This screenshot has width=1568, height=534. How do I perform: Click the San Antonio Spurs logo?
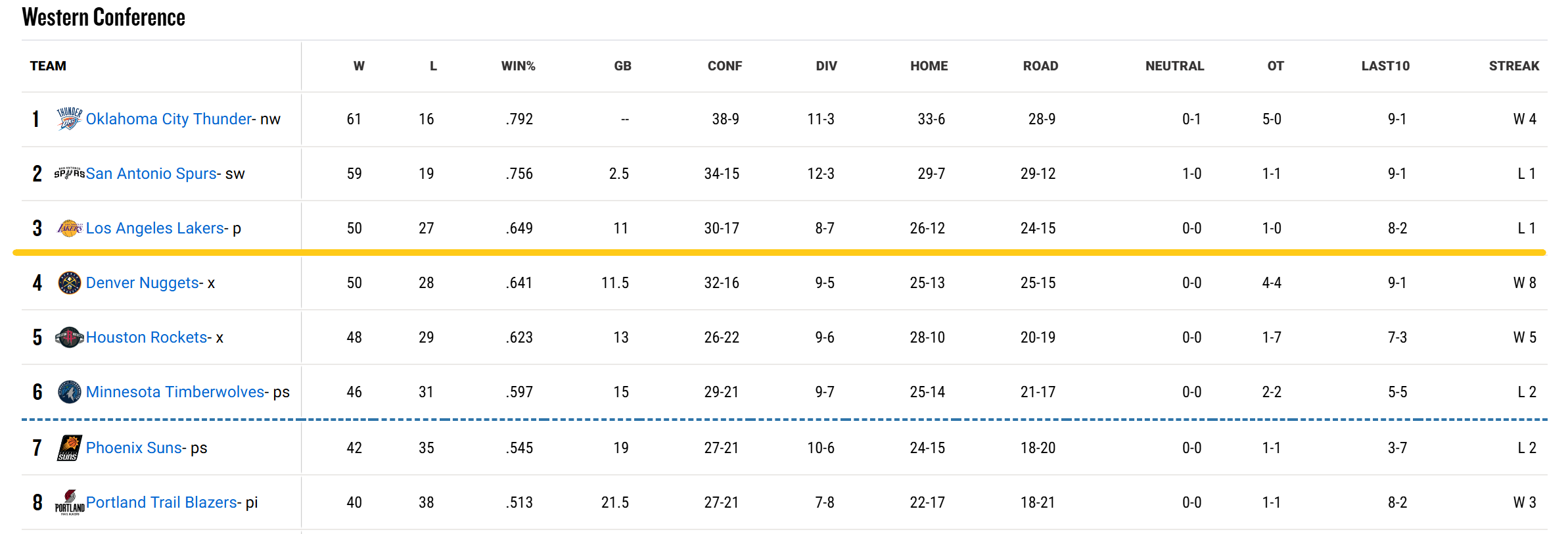pyautogui.click(x=69, y=174)
